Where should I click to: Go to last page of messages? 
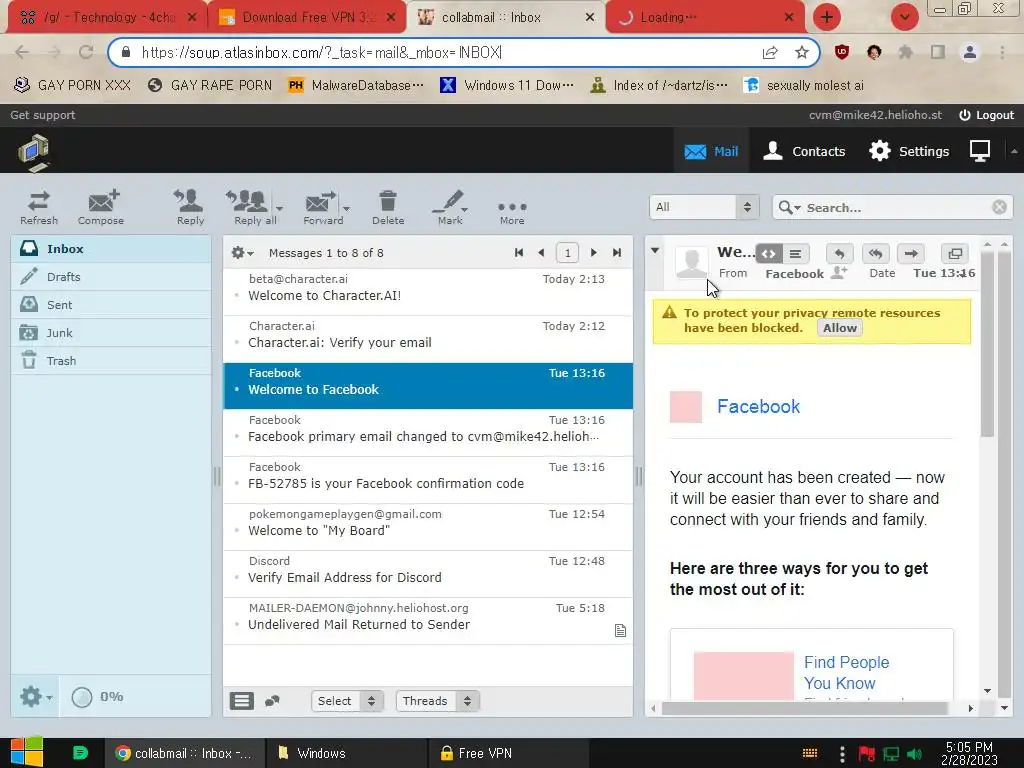[616, 253]
